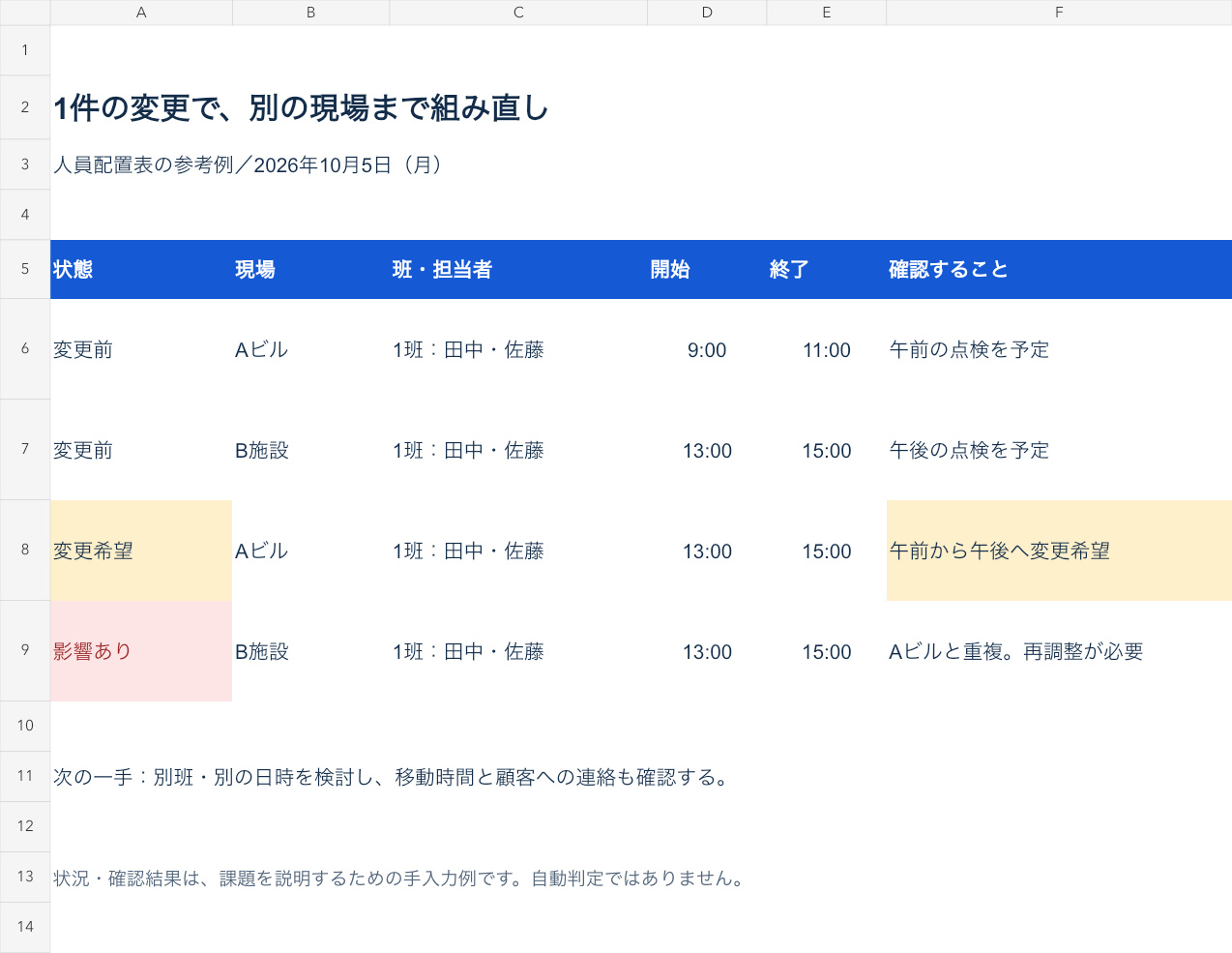Select the 'Aビルと重複。再調整が必要' cell
The height and width of the screenshot is (953, 1232).
tap(1059, 651)
